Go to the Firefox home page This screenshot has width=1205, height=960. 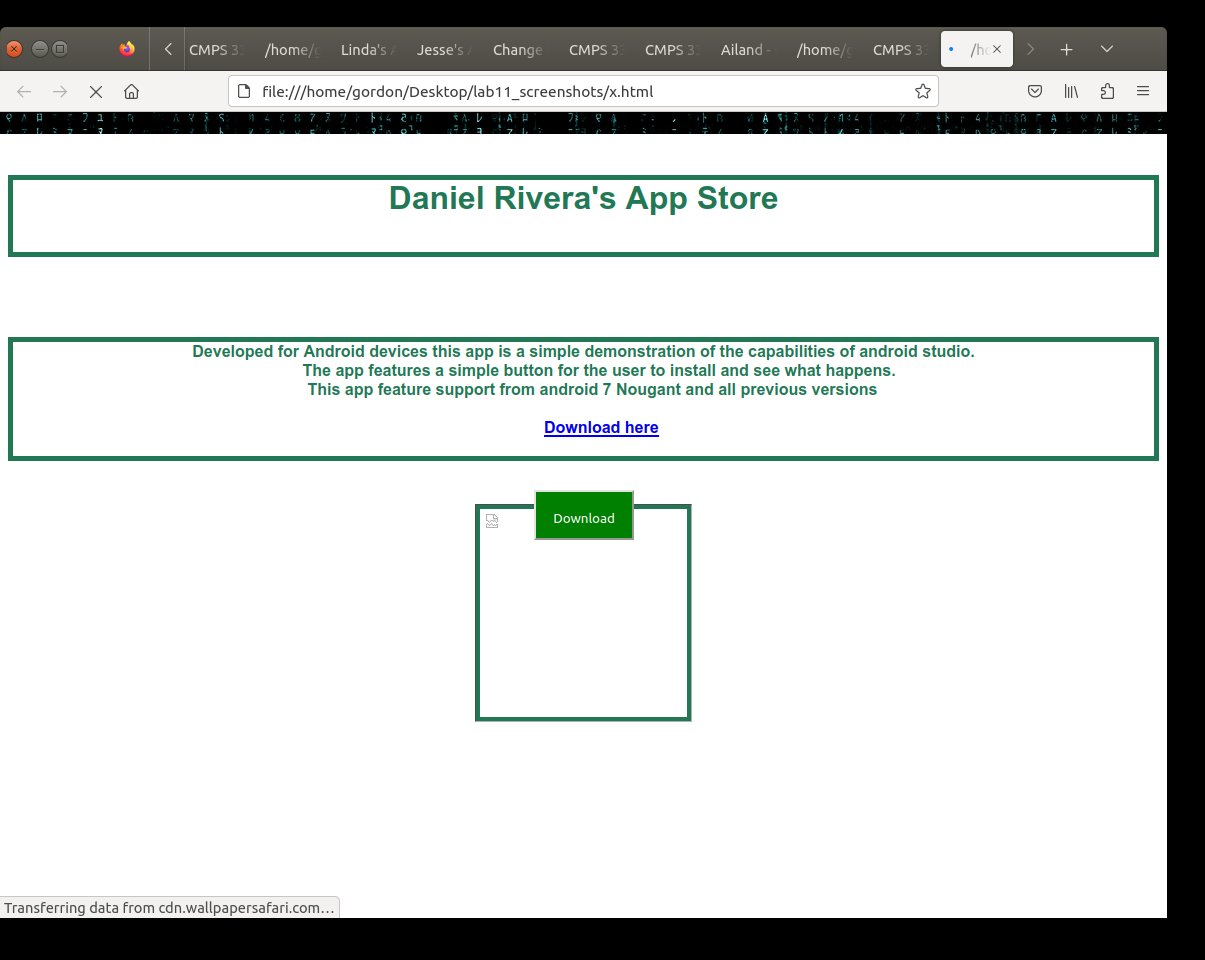131,92
